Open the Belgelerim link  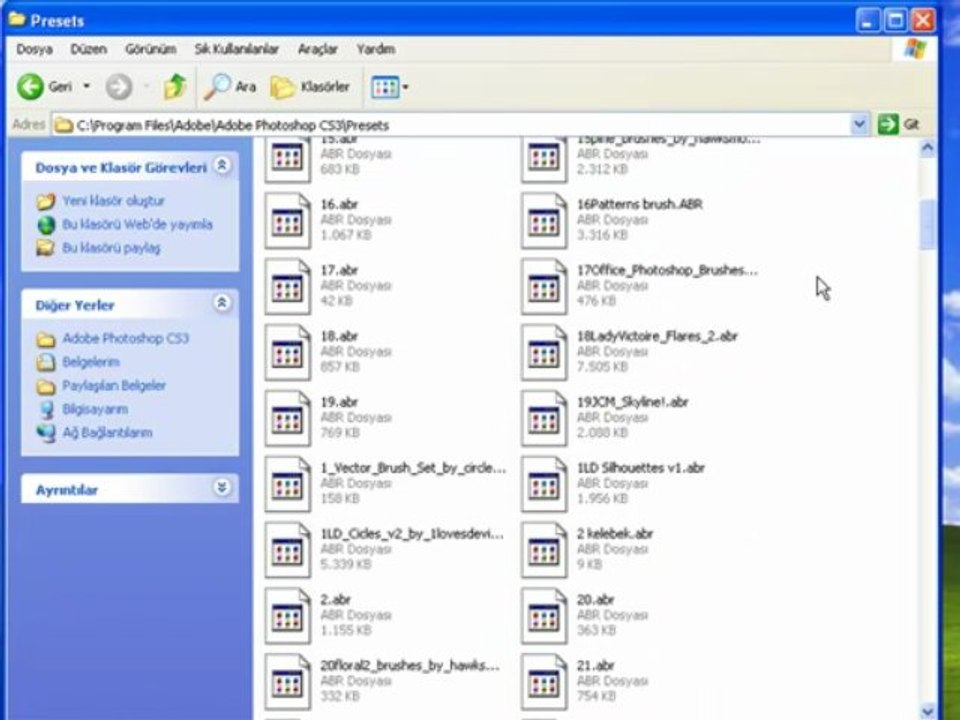pyautogui.click(x=91, y=362)
